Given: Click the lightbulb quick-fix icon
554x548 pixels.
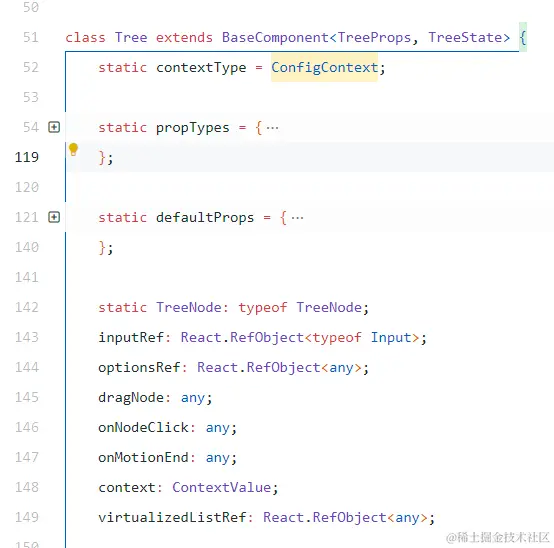Looking at the screenshot, I should (73, 149).
